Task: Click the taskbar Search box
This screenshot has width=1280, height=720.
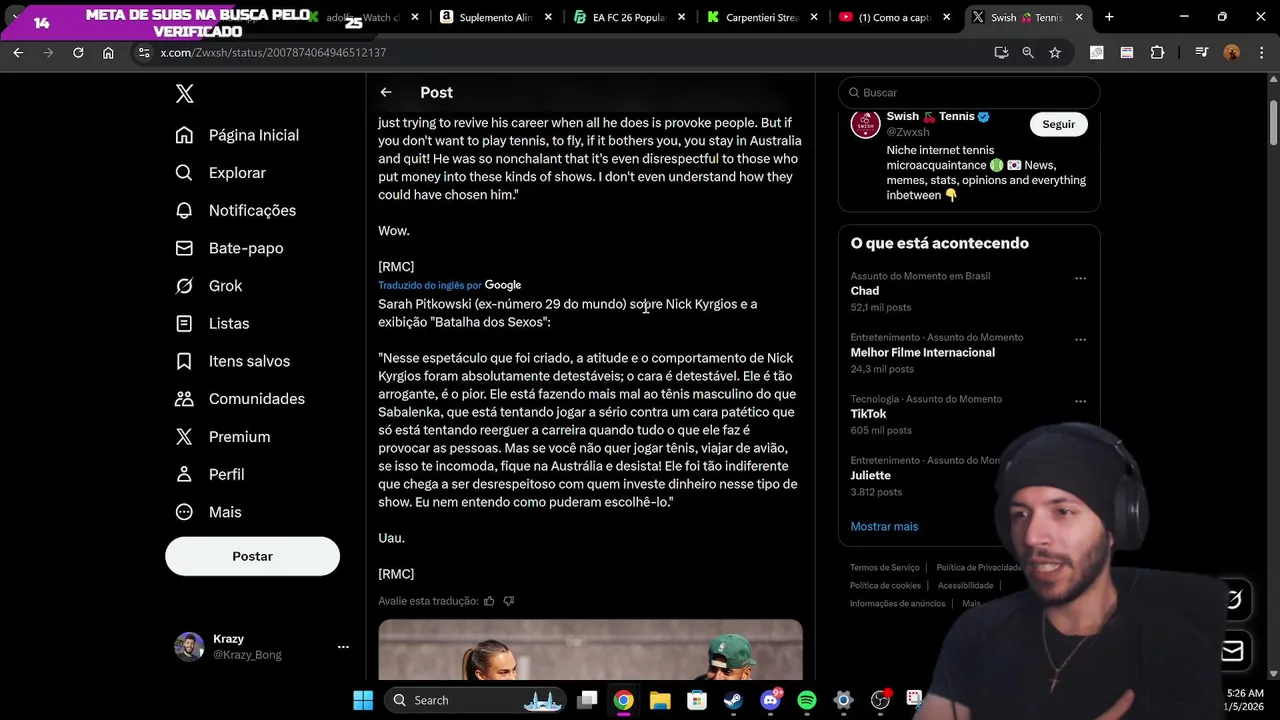Action: point(475,700)
